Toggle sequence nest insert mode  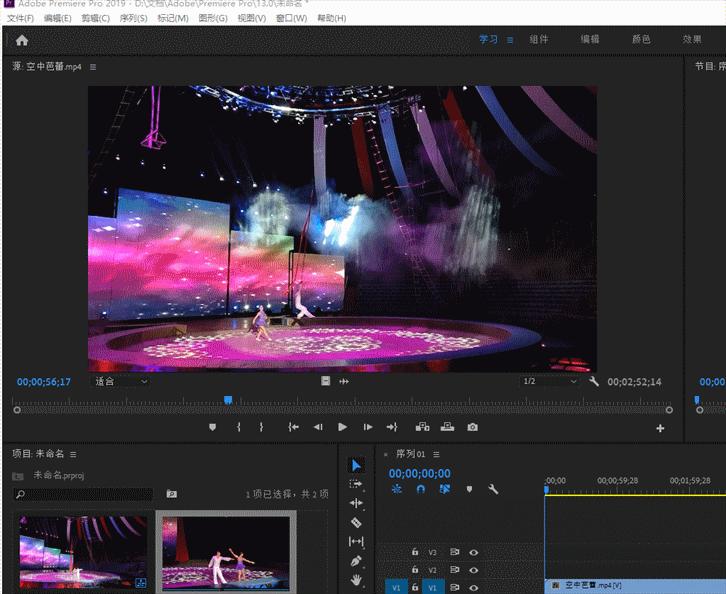pos(397,489)
